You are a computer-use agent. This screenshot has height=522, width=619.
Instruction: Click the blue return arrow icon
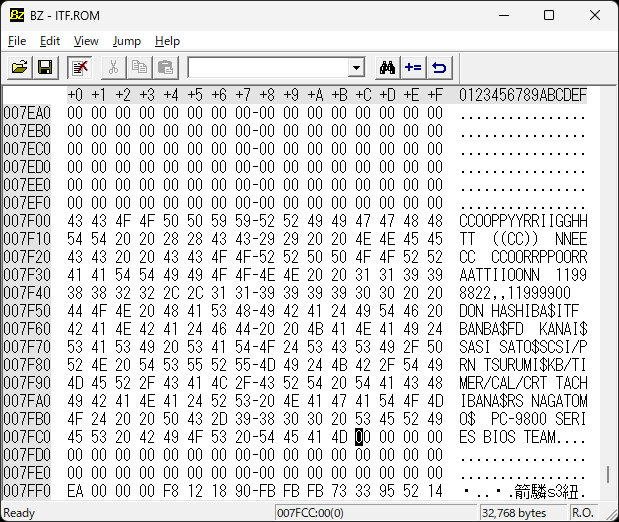(439, 68)
